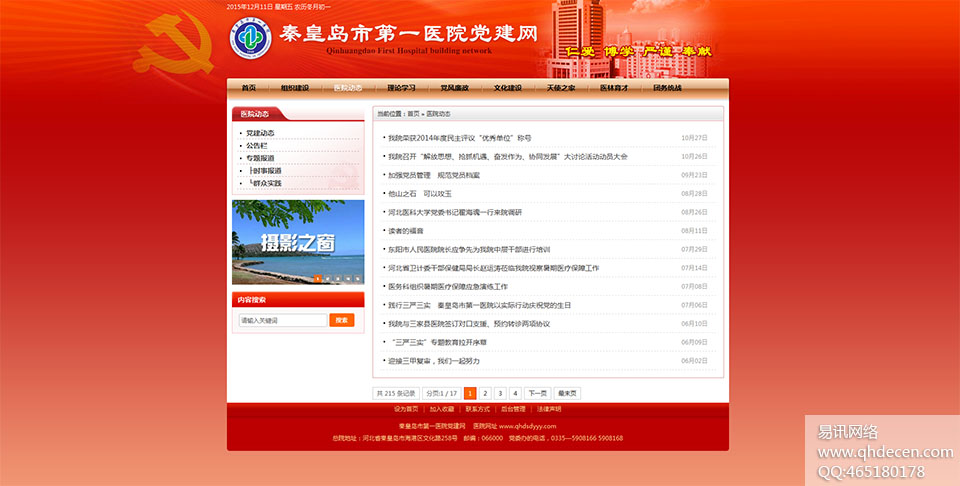Click the 摄影之窗 banner image
960x486 pixels.
pos(298,242)
